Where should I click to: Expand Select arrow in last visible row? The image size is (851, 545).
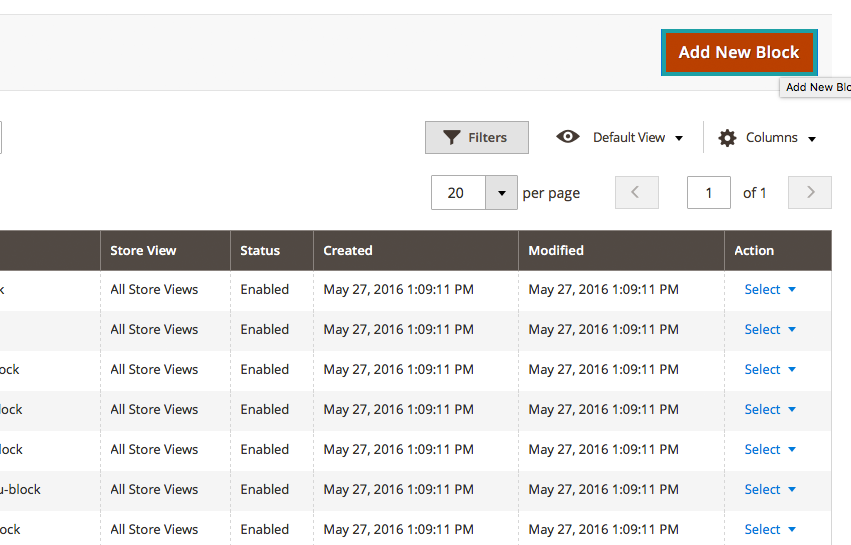[792, 530]
